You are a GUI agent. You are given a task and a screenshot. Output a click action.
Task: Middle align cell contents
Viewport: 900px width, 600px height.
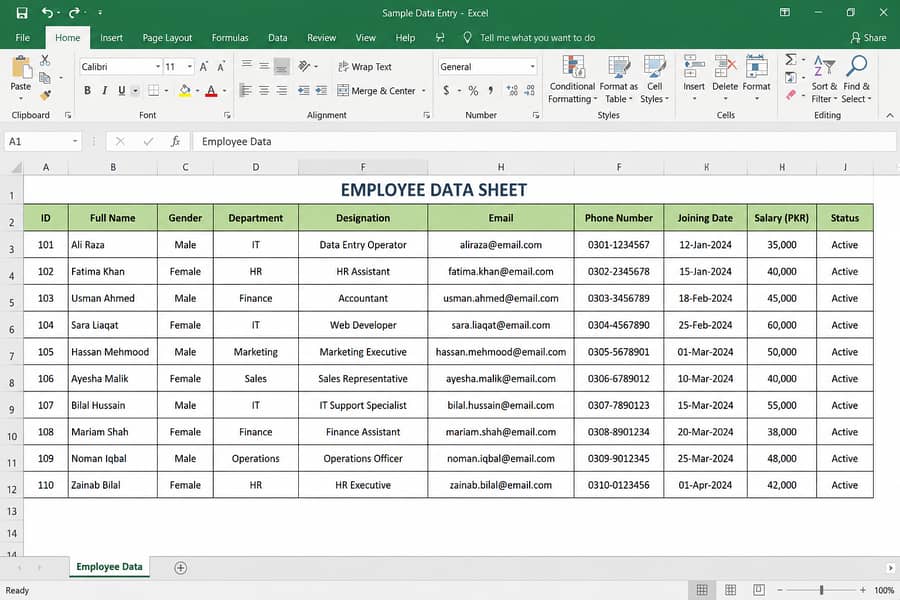pos(264,65)
